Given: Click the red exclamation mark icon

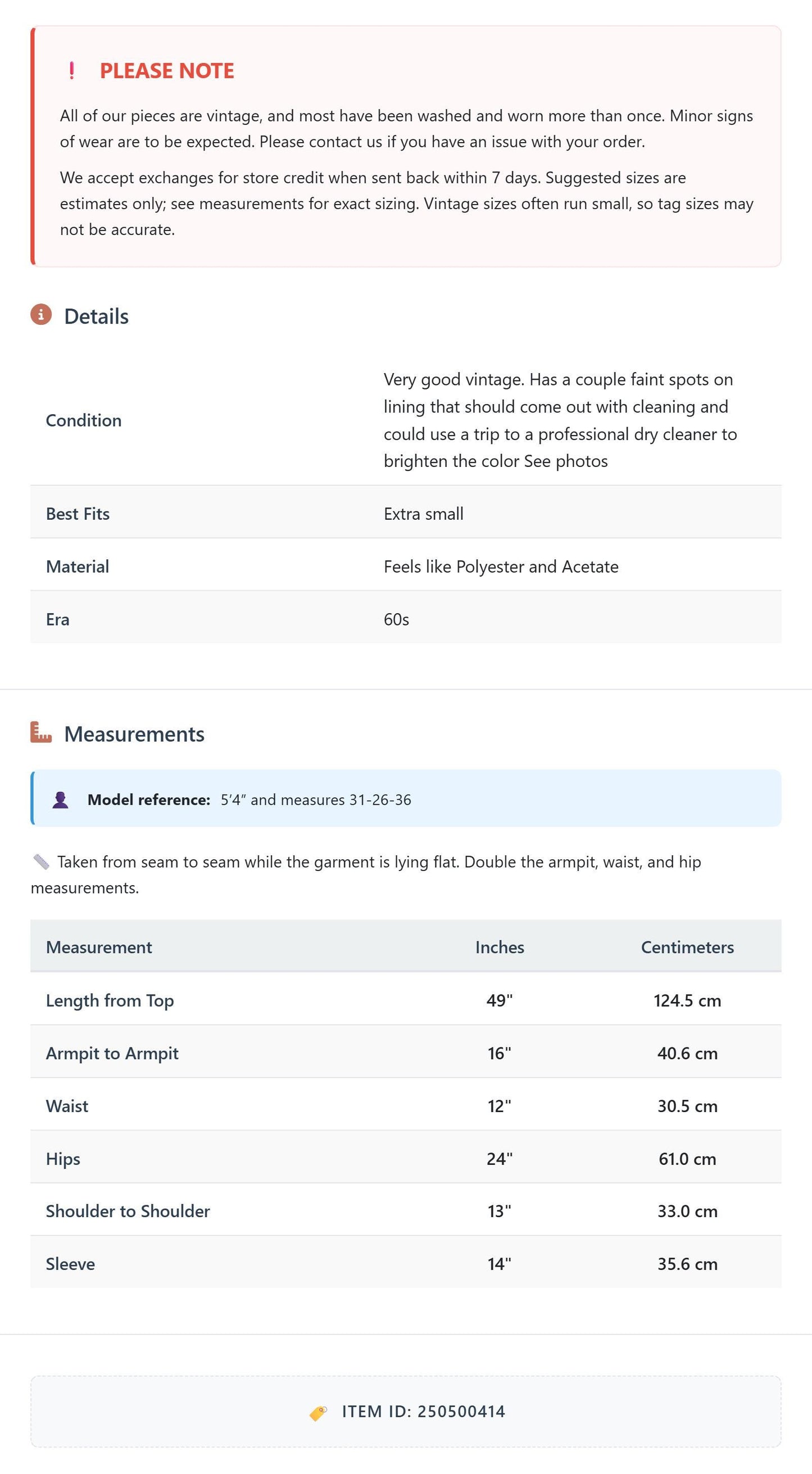Looking at the screenshot, I should [x=71, y=70].
